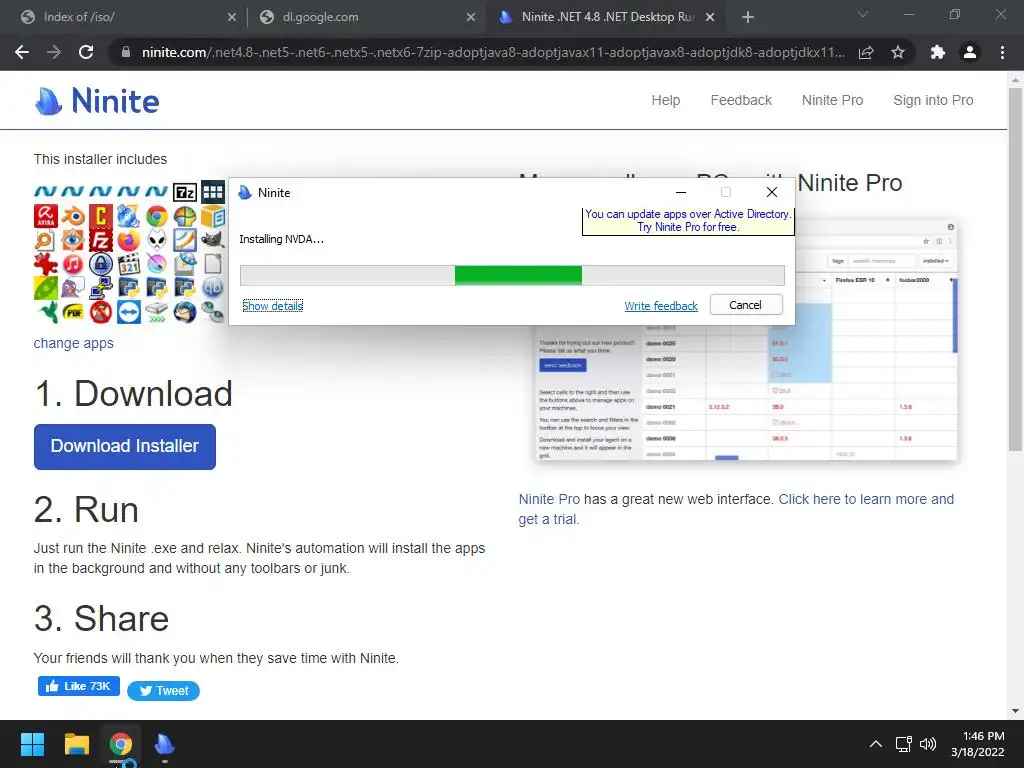Screen dimensions: 1024x768
Task: Click the TeraCopy drive icon
Action: click(157, 312)
